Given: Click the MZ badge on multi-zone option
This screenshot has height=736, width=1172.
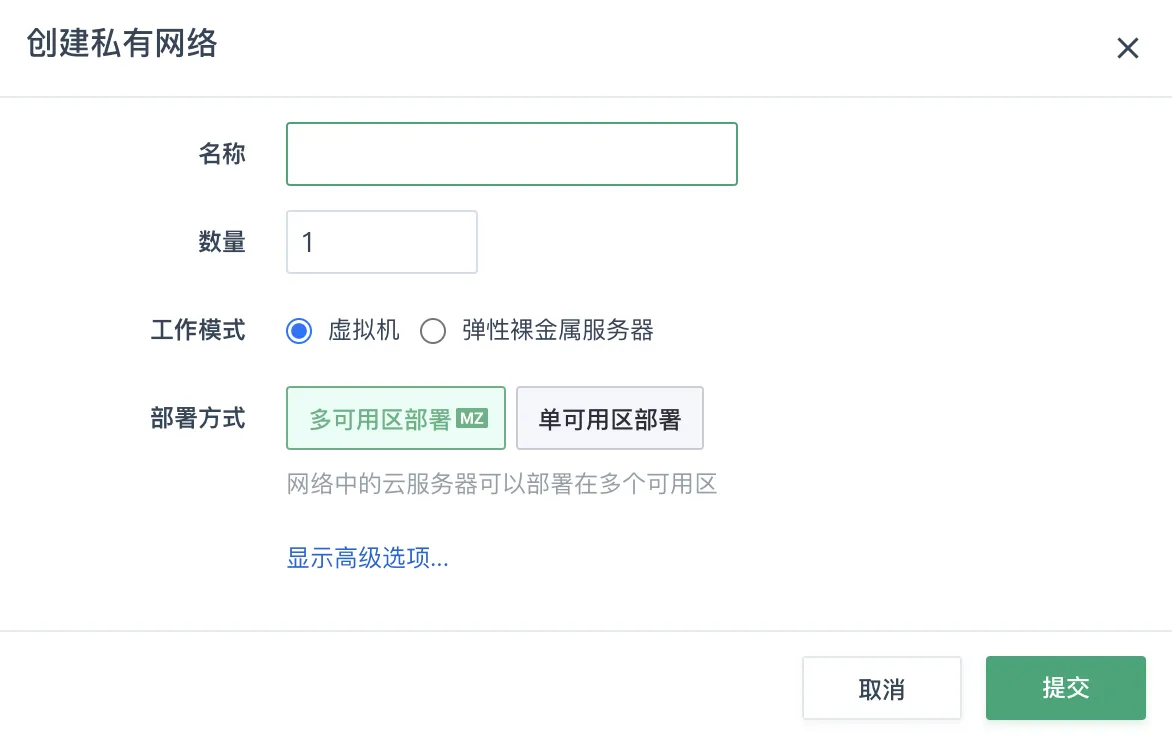Looking at the screenshot, I should 471,418.
